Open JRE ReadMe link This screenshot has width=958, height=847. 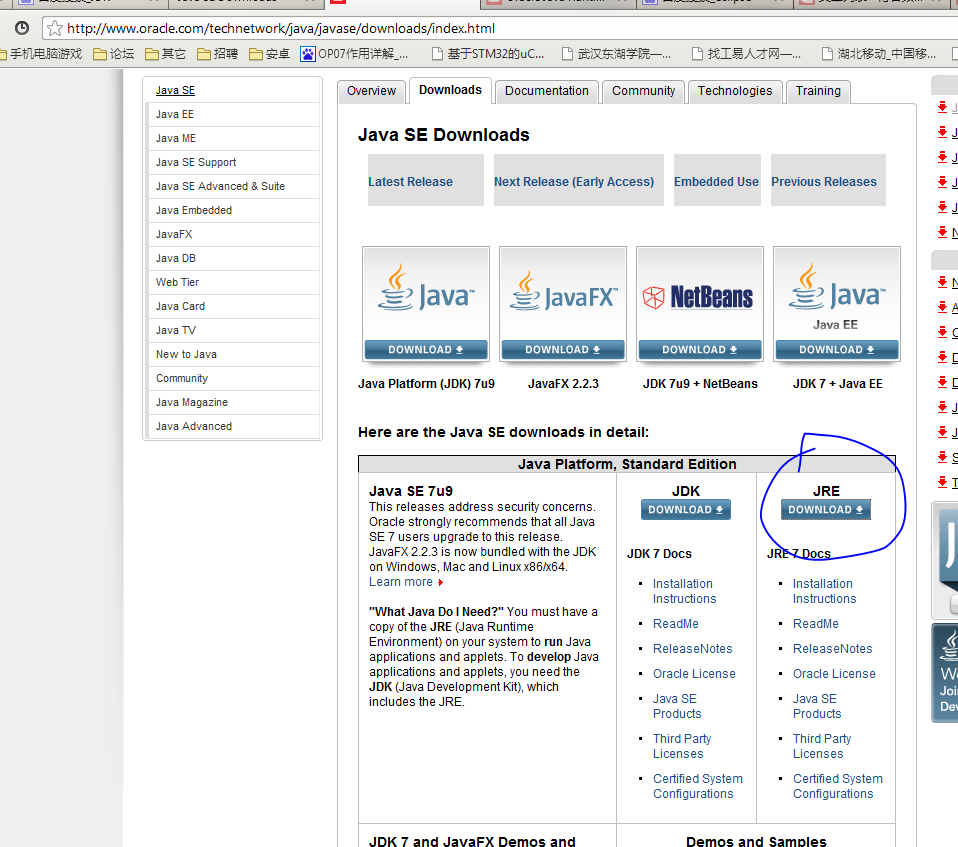[x=816, y=624]
